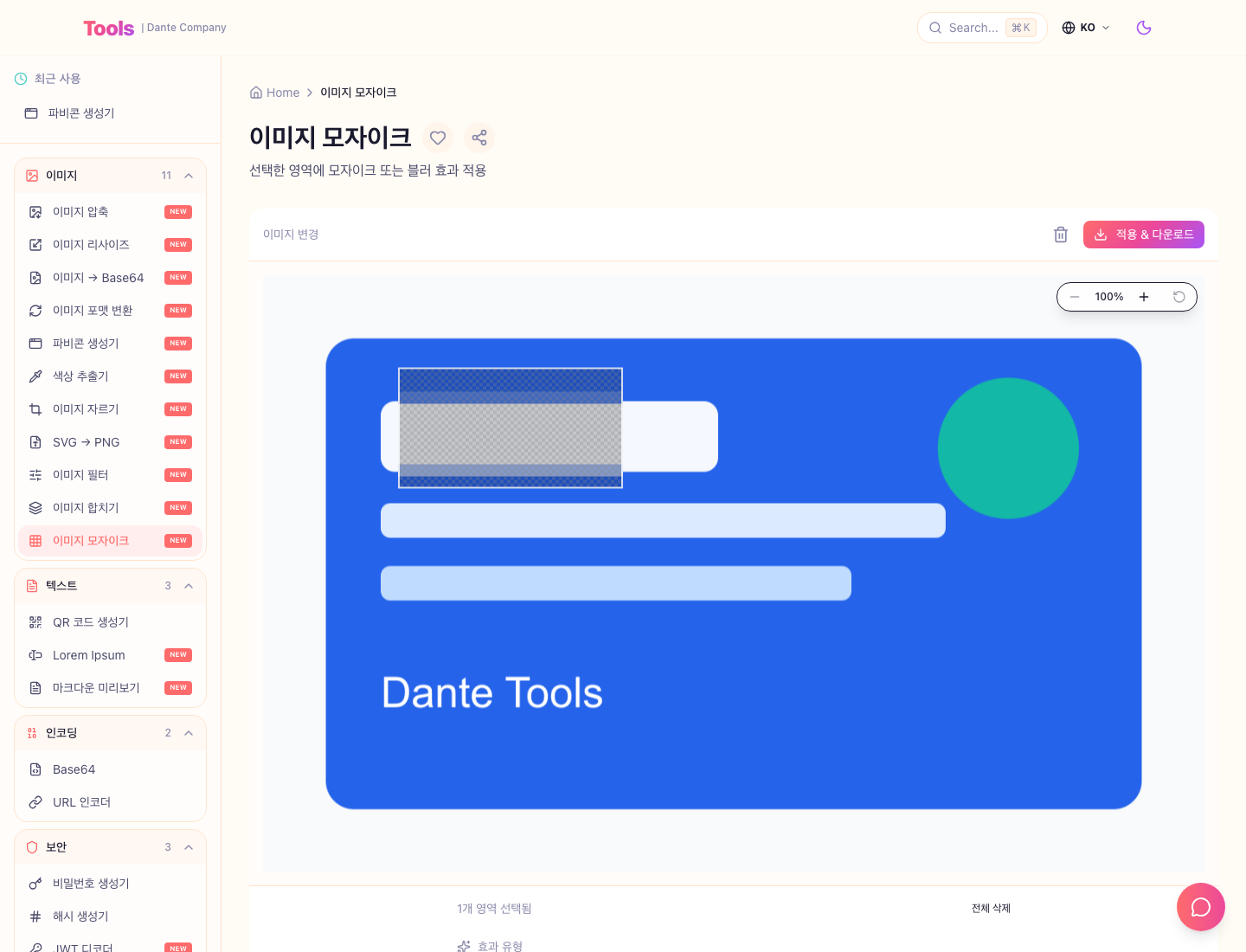
Task: Open 이미지 리사이즈 in the sidebar
Action: pyautogui.click(x=110, y=245)
